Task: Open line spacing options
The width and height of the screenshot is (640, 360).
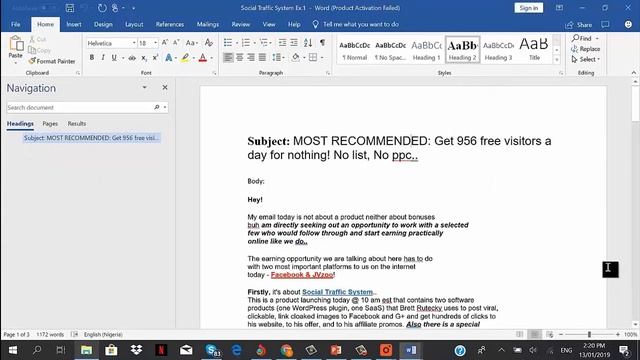Action: click(x=278, y=58)
